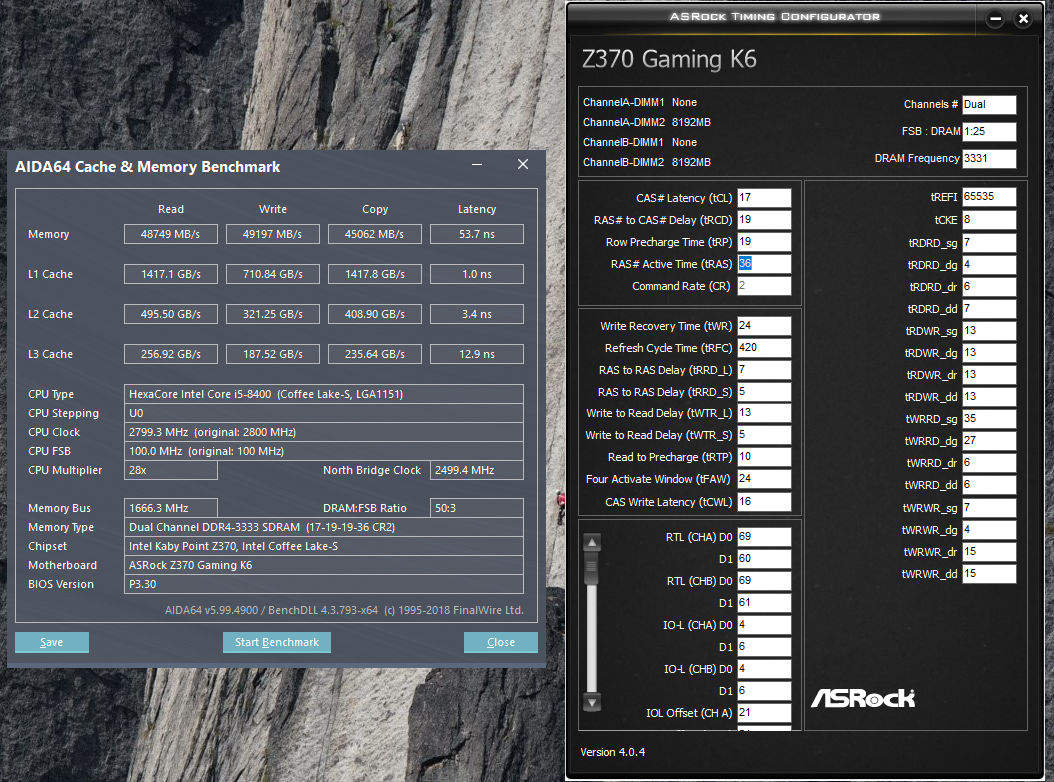This screenshot has width=1054, height=782.
Task: Click Memory Write result 49197 MB/s
Action: coord(273,234)
